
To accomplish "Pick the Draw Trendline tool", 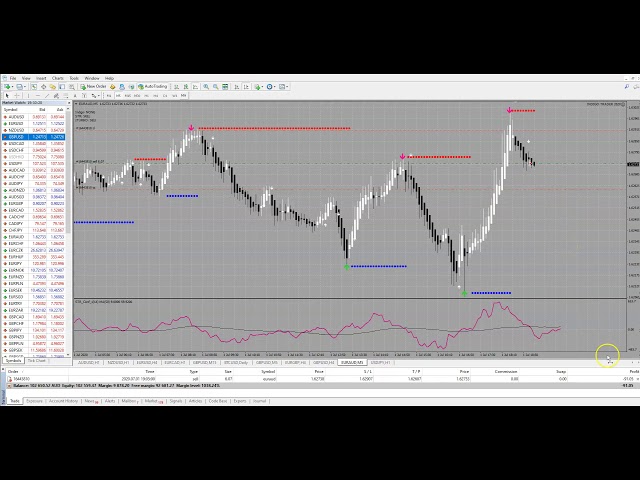I will (47, 95).
